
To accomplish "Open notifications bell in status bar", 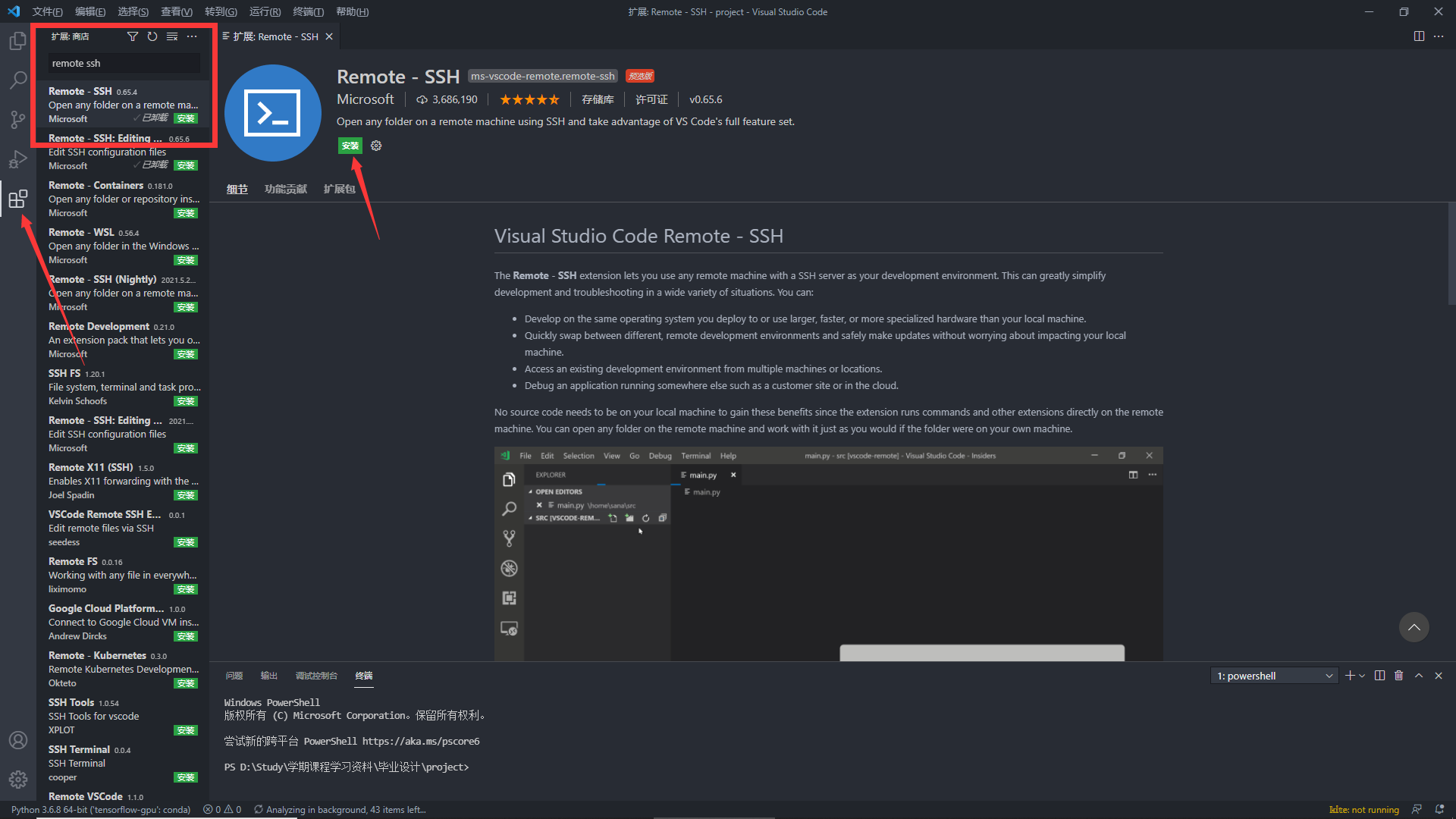I will (1439, 810).
